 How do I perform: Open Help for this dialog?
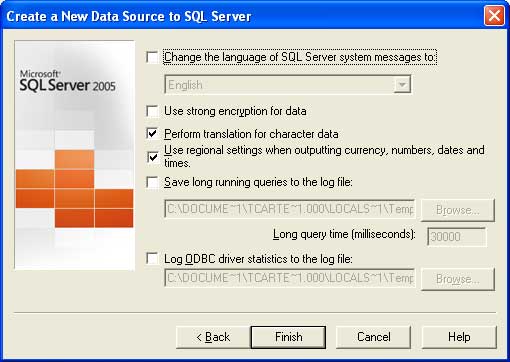(459, 337)
